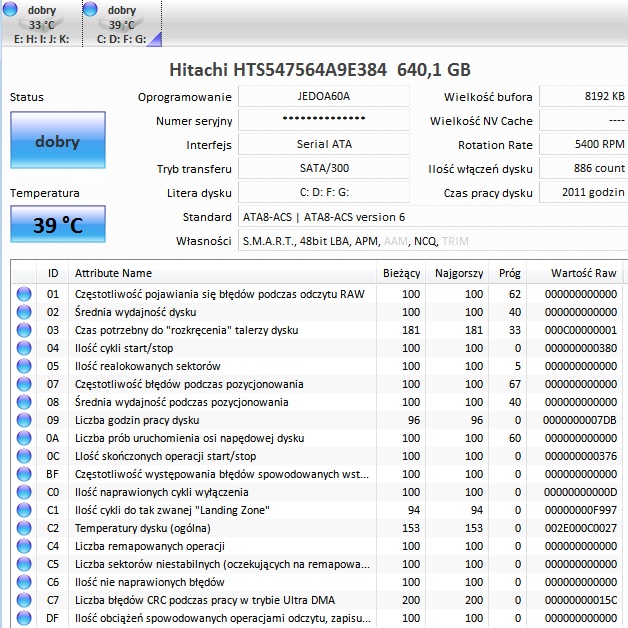This screenshot has height=628, width=628.
Task: Select row 'Ilość naprawionych cykli wyłączenia'
Action: click(x=317, y=492)
